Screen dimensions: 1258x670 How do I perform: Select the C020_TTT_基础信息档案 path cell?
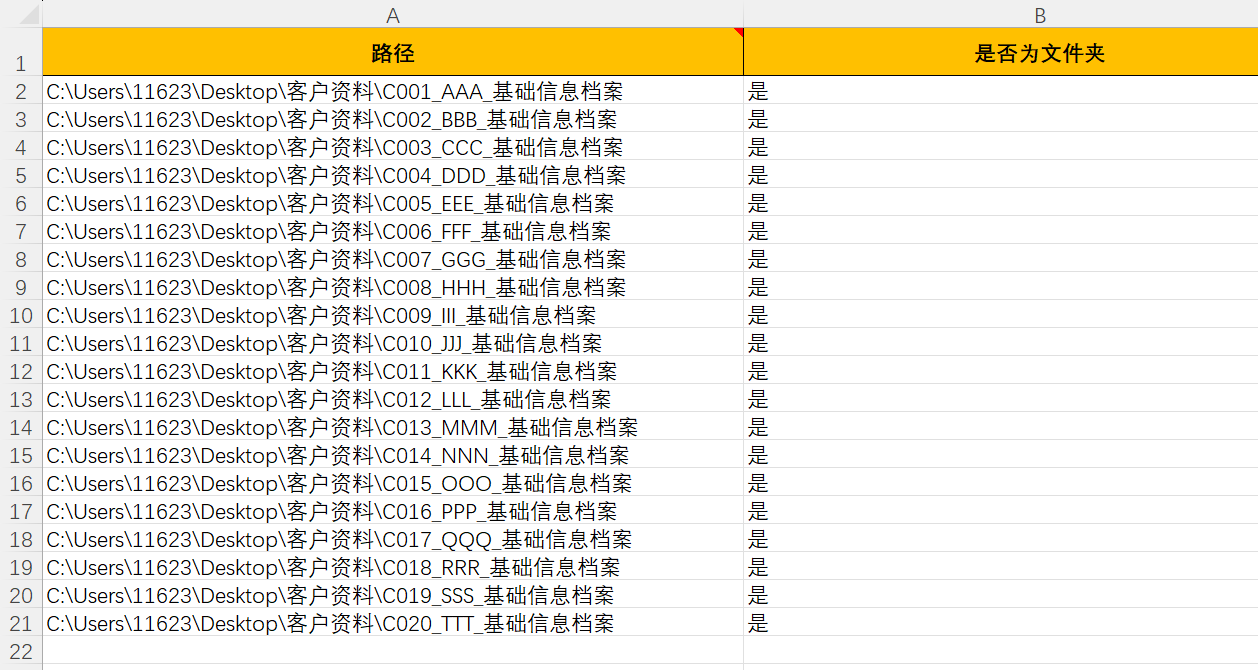tap(330, 622)
